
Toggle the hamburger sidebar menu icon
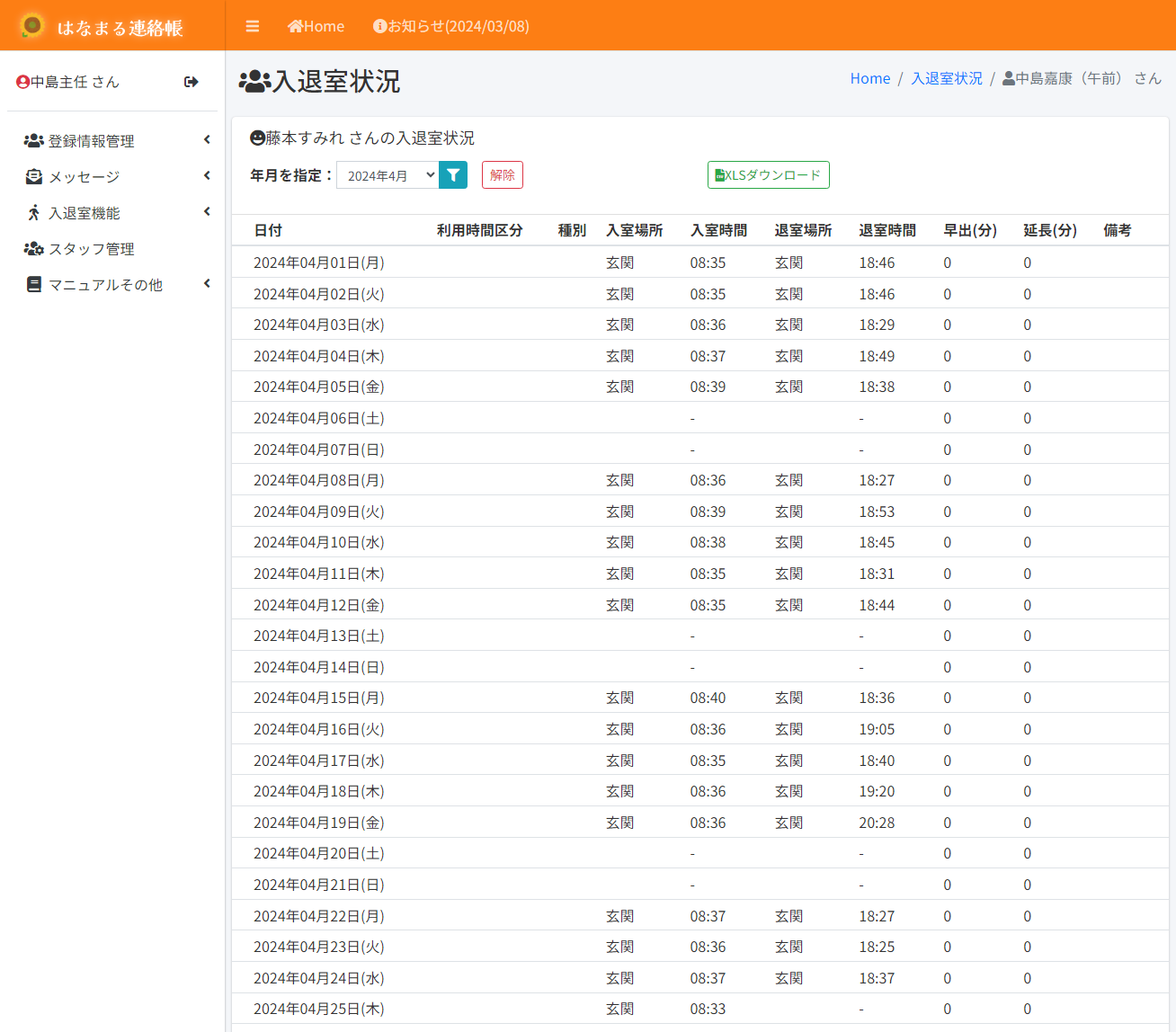tap(253, 27)
